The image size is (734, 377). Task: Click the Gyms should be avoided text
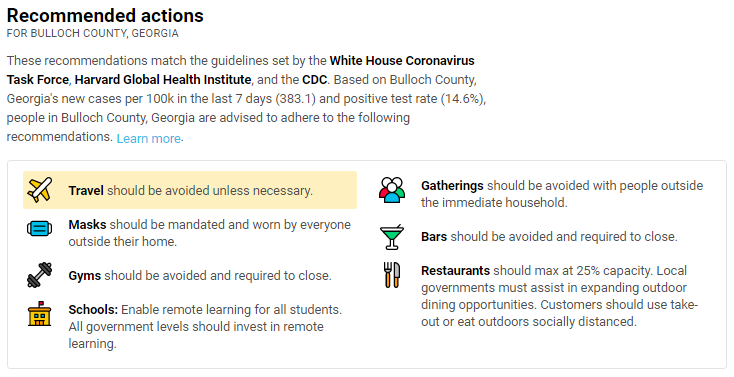(x=200, y=275)
